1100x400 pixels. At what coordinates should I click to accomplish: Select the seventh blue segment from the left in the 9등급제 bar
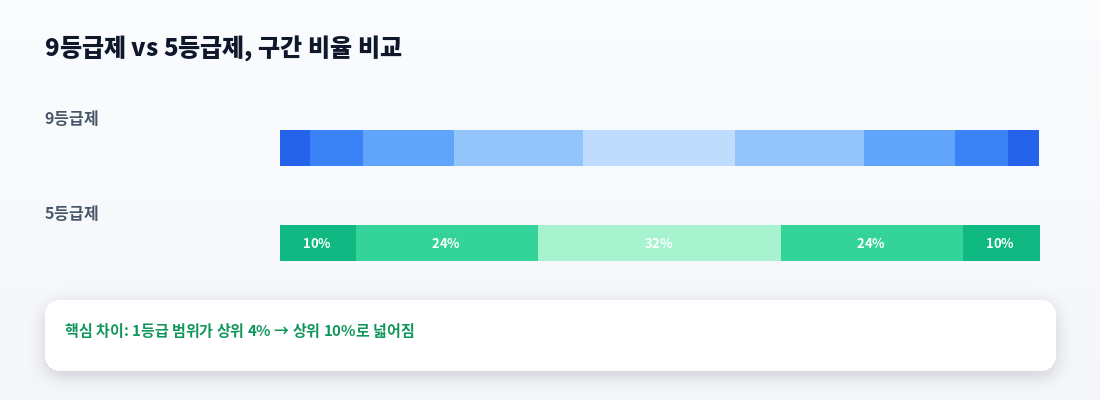[x=909, y=148]
